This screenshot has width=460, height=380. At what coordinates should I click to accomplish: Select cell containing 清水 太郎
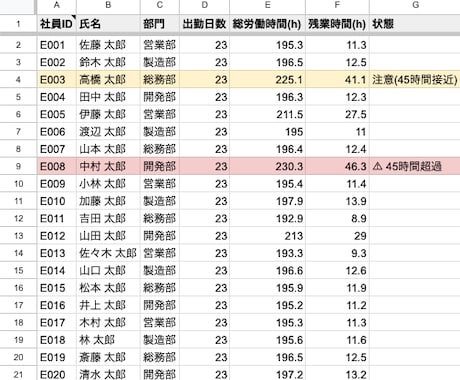tap(108, 373)
